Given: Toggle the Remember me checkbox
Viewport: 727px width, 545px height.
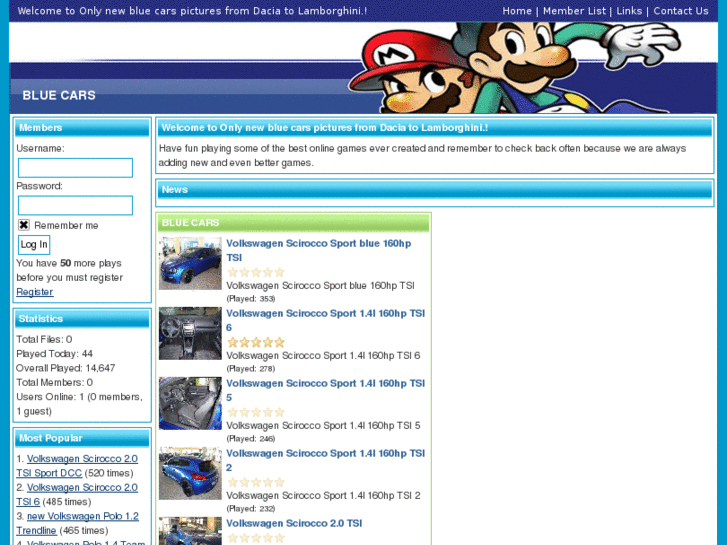Looking at the screenshot, I should pos(24,225).
